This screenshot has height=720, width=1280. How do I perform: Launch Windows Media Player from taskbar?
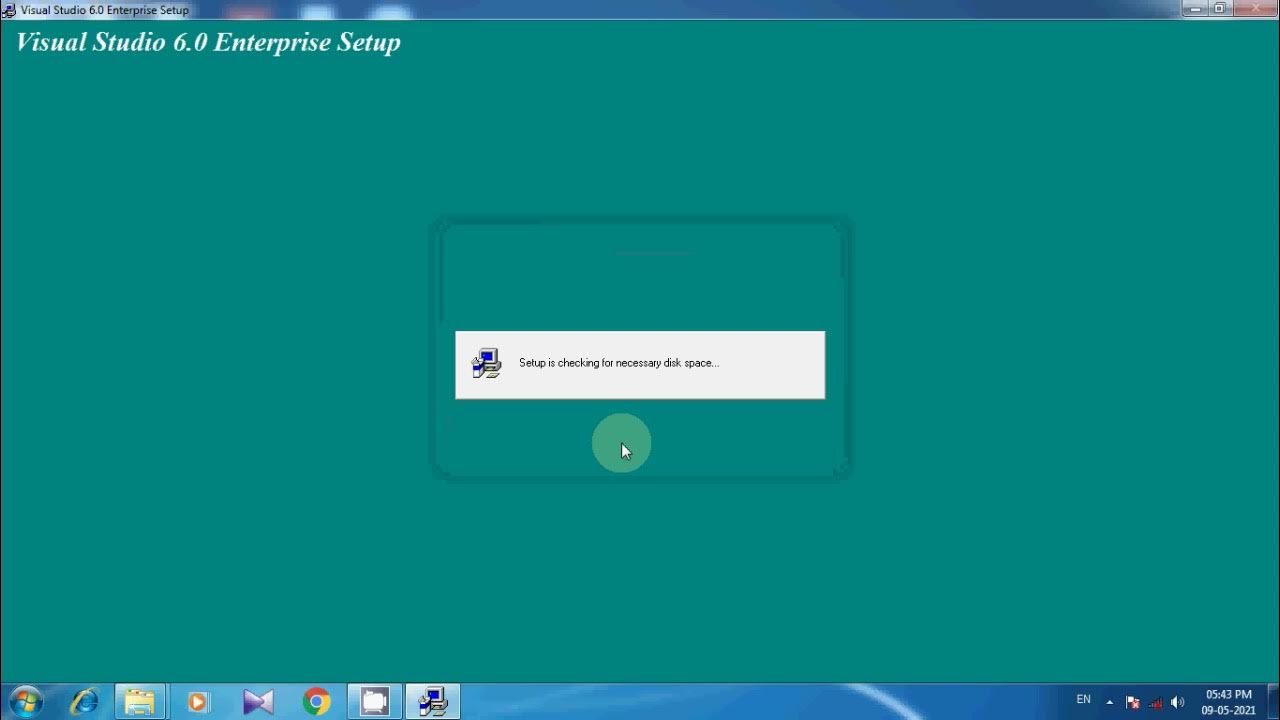[198, 702]
